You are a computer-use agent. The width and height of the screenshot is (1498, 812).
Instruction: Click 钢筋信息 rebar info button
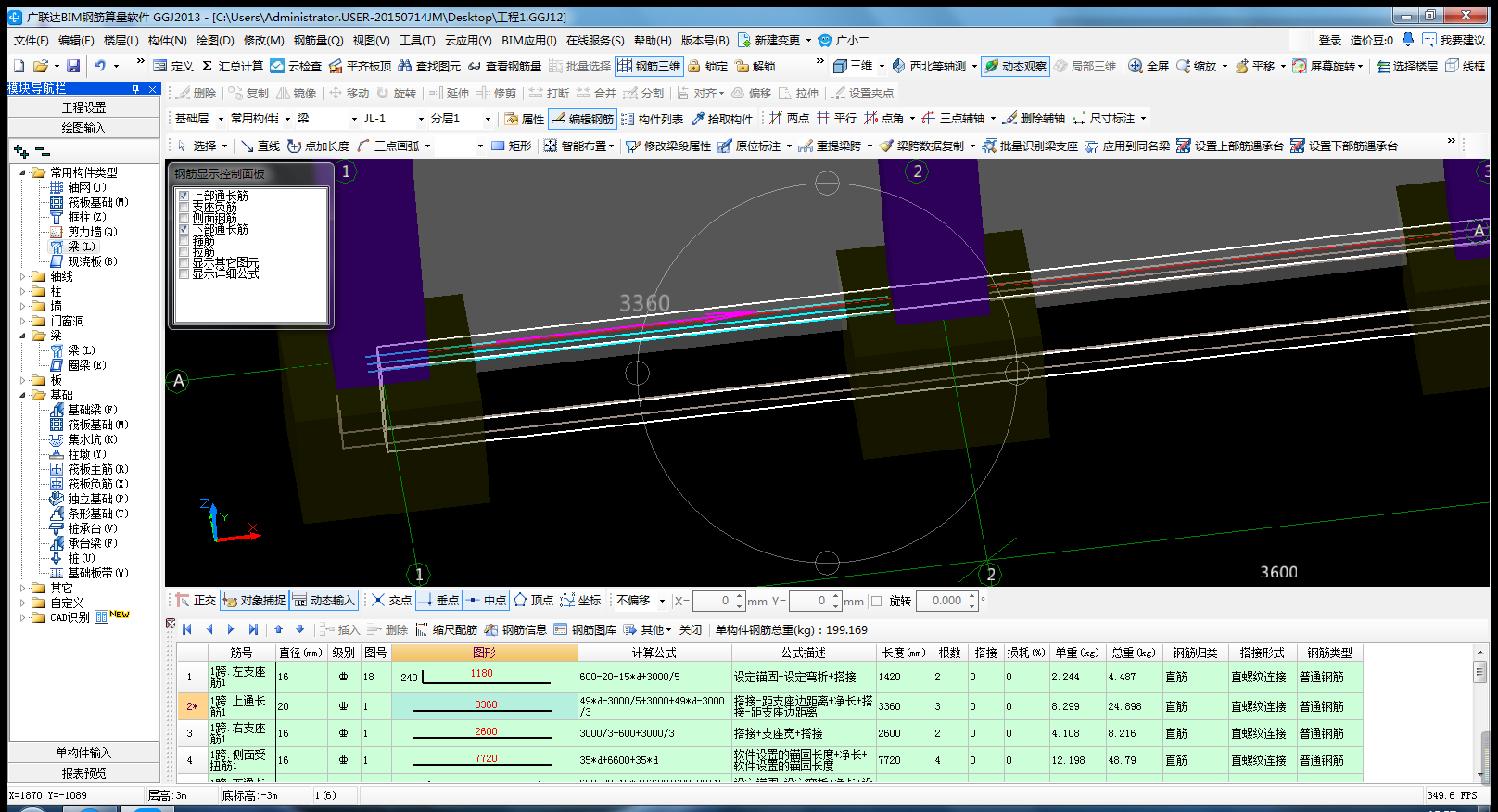515,629
